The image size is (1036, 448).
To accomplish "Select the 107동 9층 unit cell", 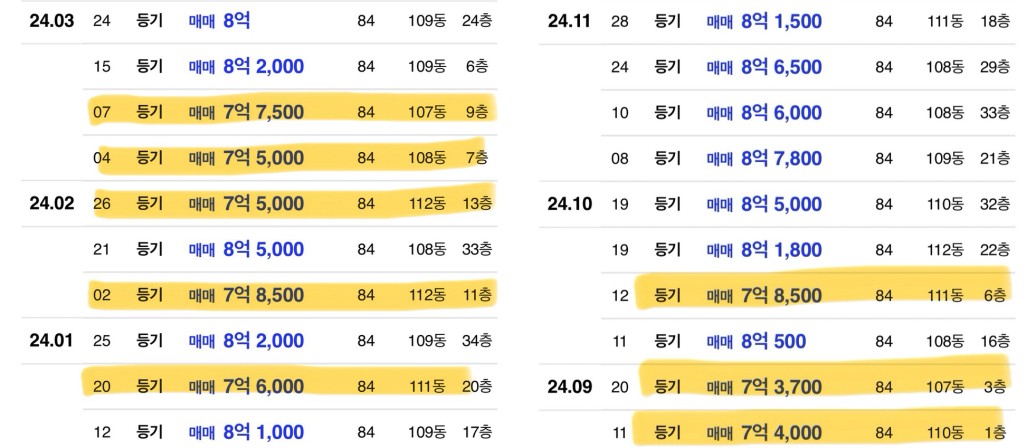I will [450, 112].
